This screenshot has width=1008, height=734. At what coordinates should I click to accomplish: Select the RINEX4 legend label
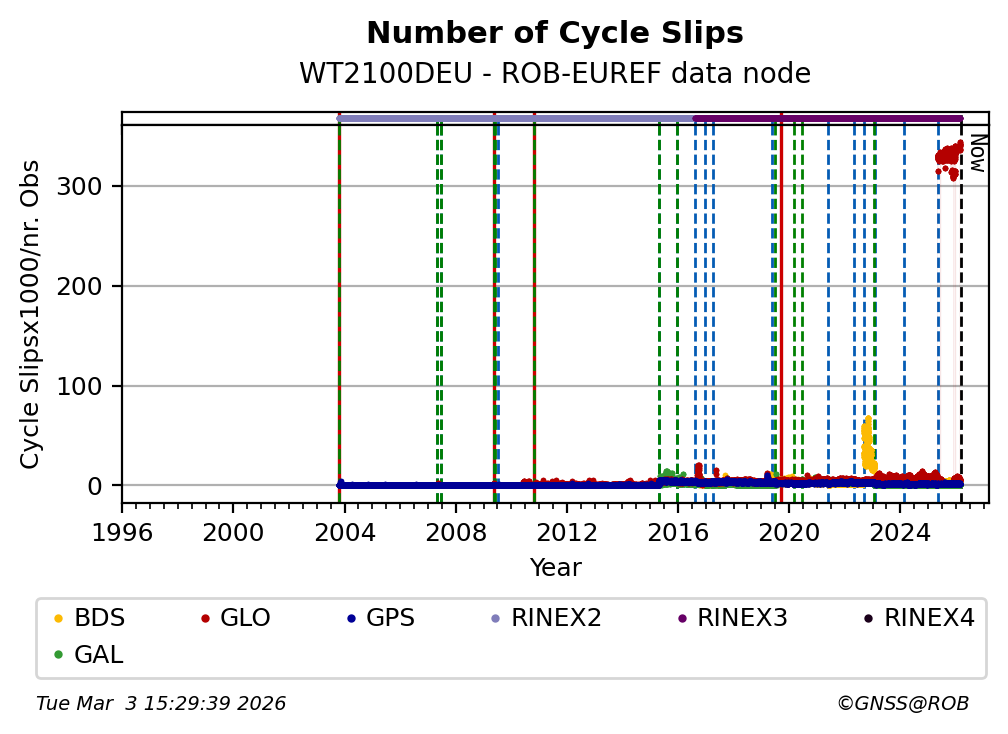929,618
